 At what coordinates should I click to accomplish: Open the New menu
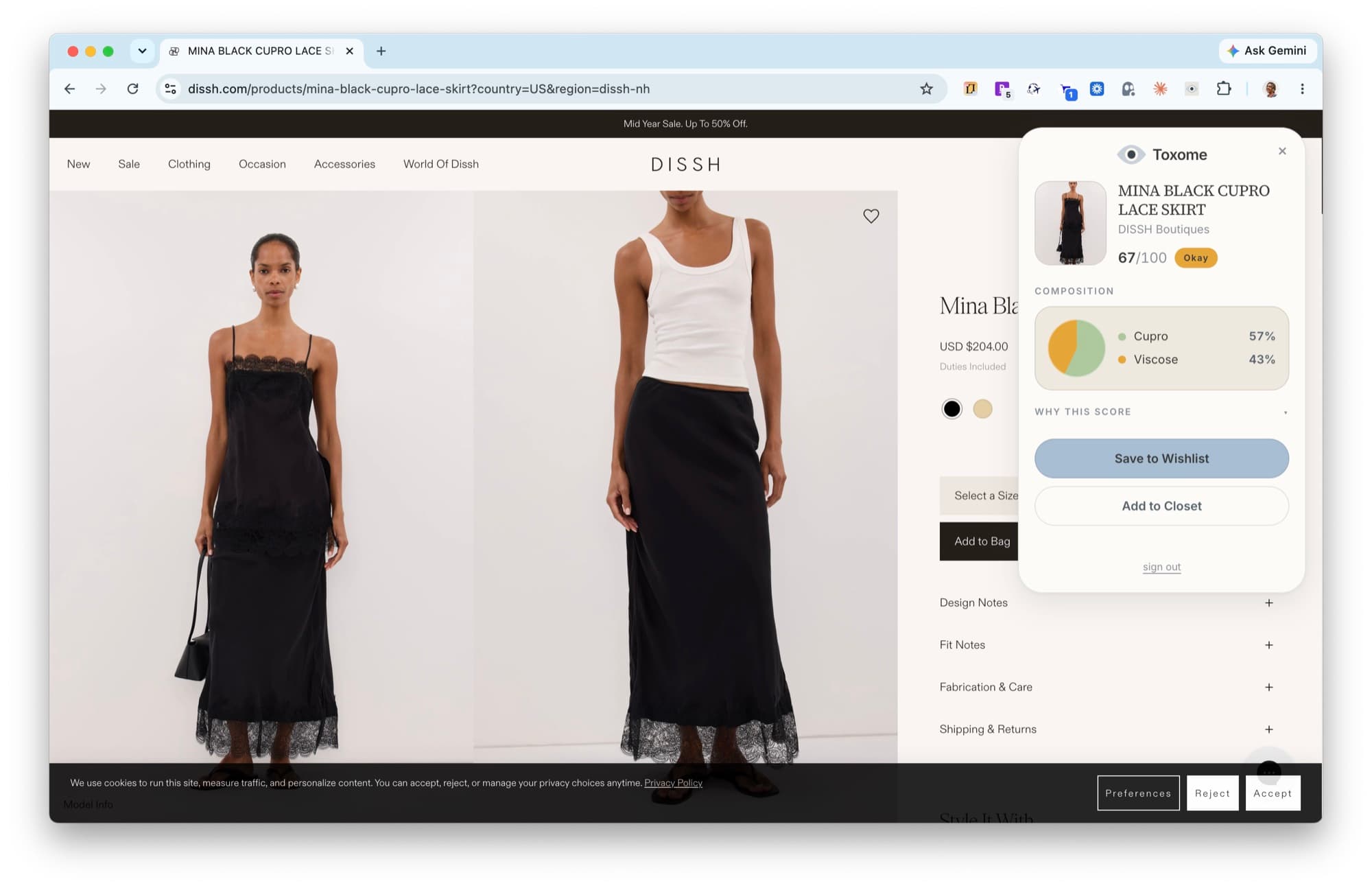point(78,164)
